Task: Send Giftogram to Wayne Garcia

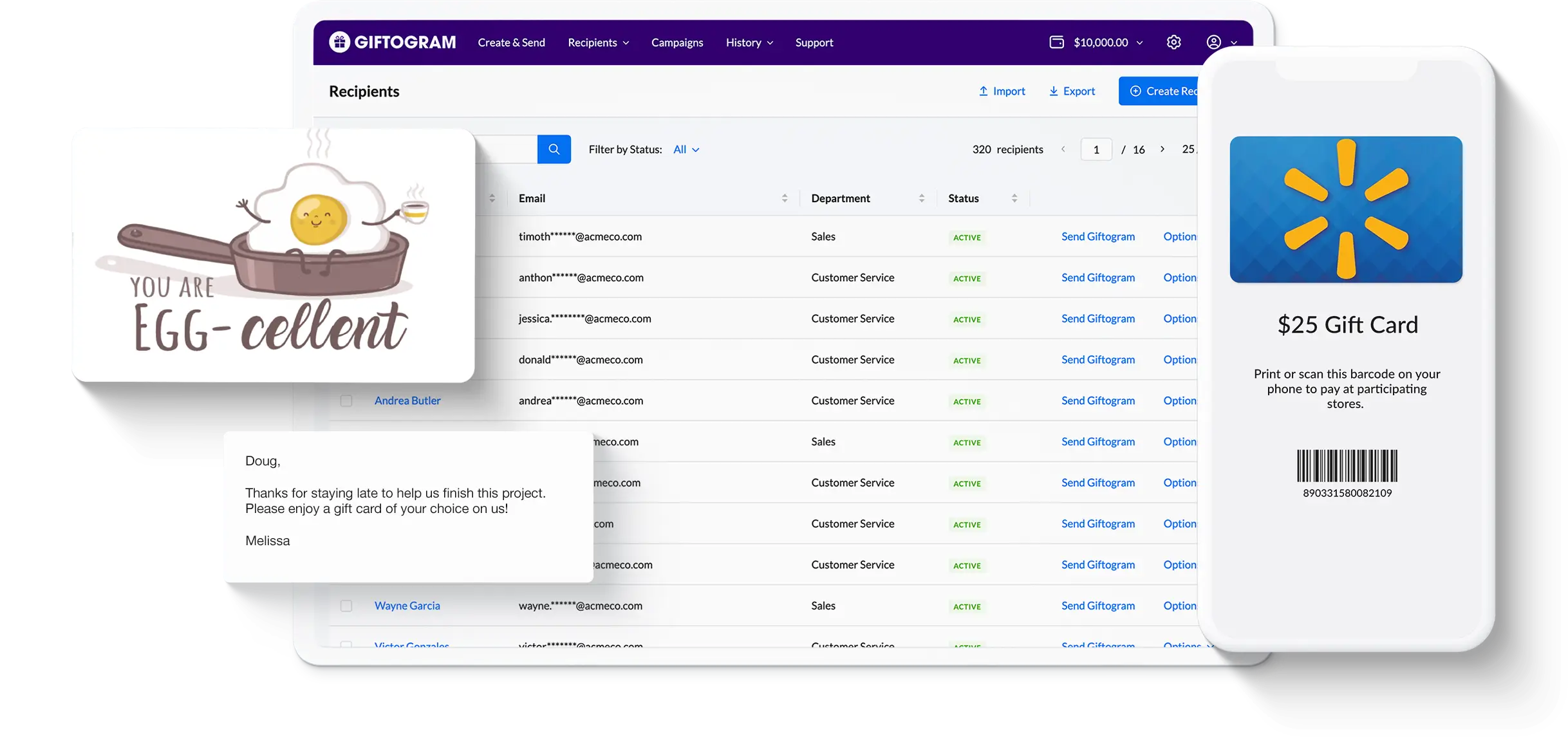Action: (1098, 606)
